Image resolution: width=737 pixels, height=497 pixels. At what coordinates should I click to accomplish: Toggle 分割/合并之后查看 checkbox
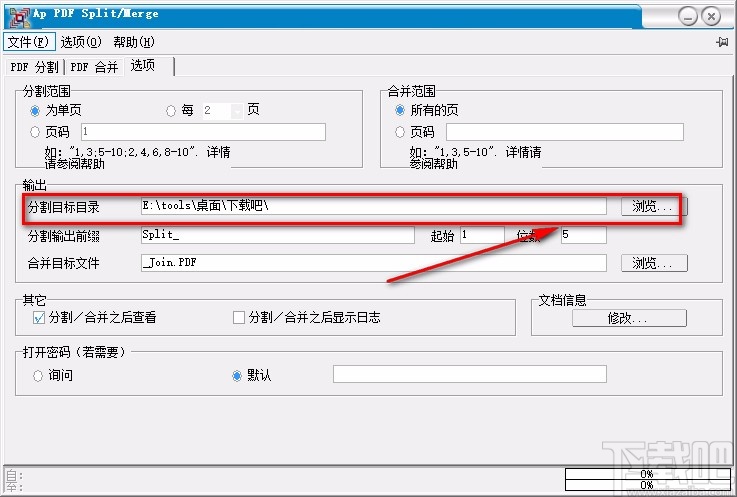pos(39,318)
